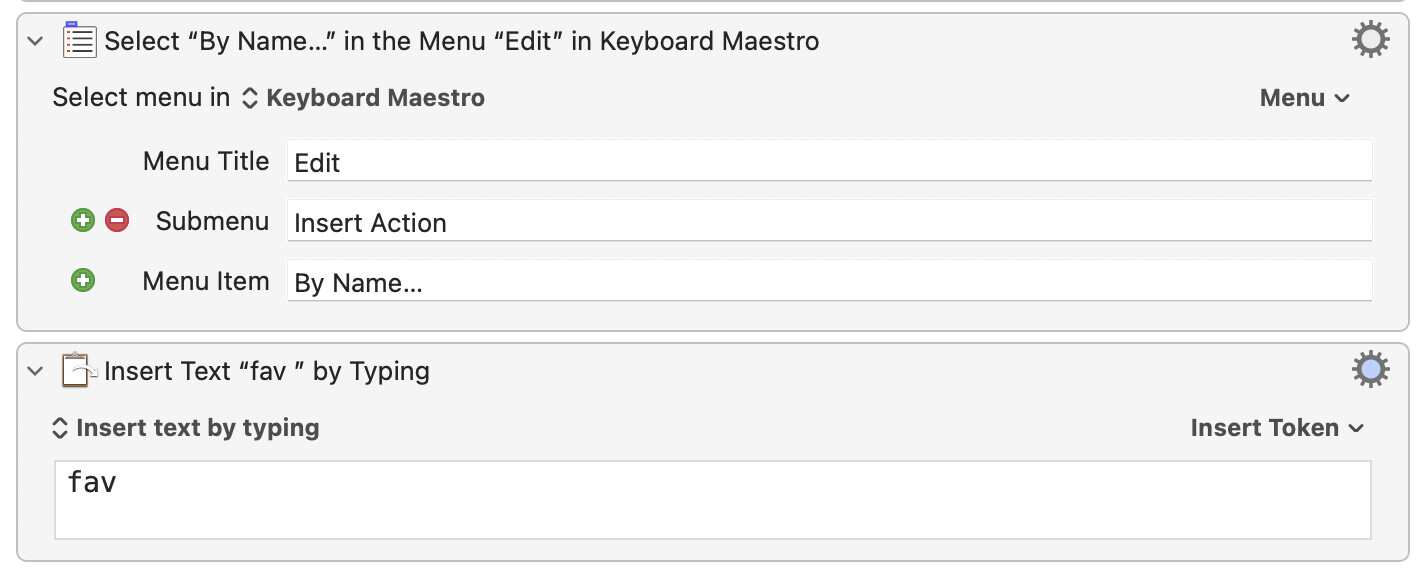This screenshot has height=578, width=1428.
Task: Open the Insert Token dropdown
Action: 1276,428
